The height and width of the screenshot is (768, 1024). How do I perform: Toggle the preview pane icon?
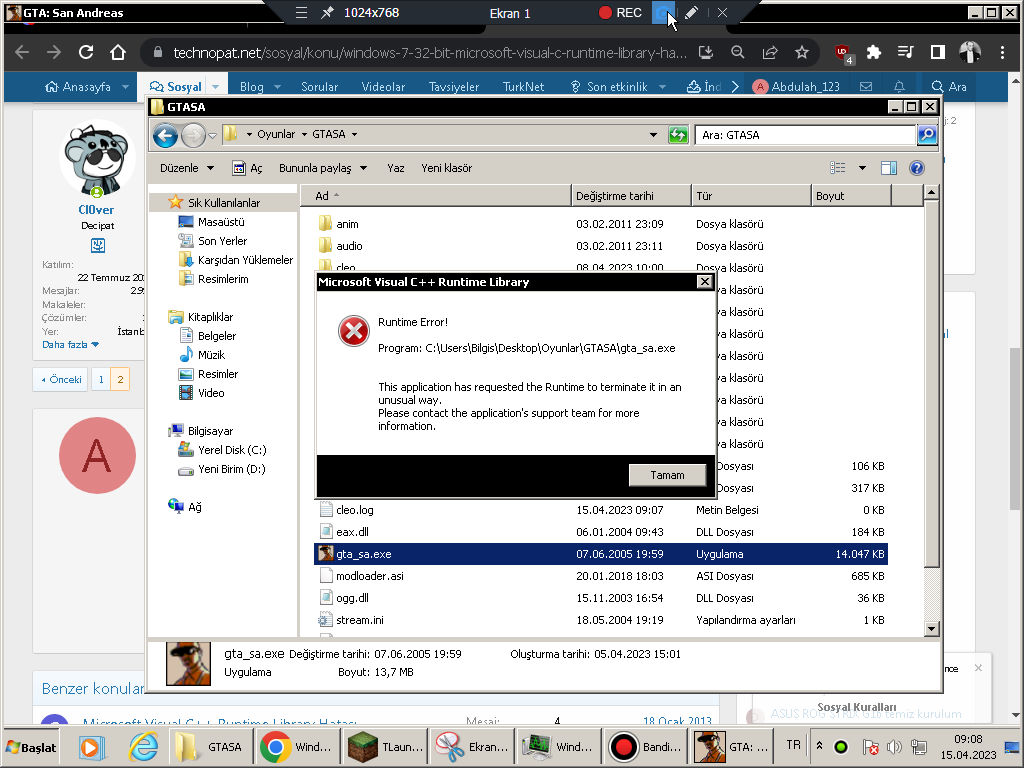pos(888,168)
